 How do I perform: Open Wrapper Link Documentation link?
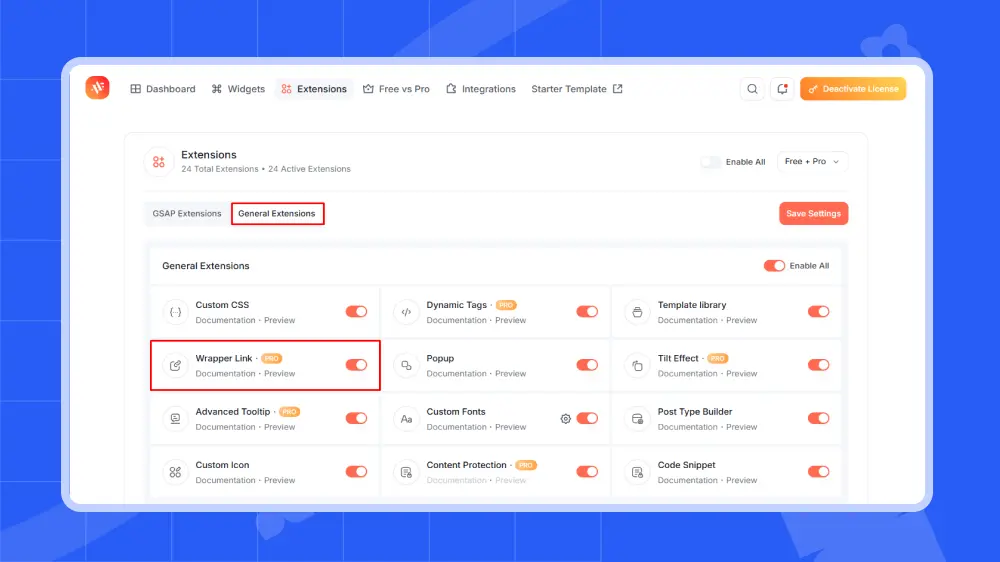click(225, 374)
